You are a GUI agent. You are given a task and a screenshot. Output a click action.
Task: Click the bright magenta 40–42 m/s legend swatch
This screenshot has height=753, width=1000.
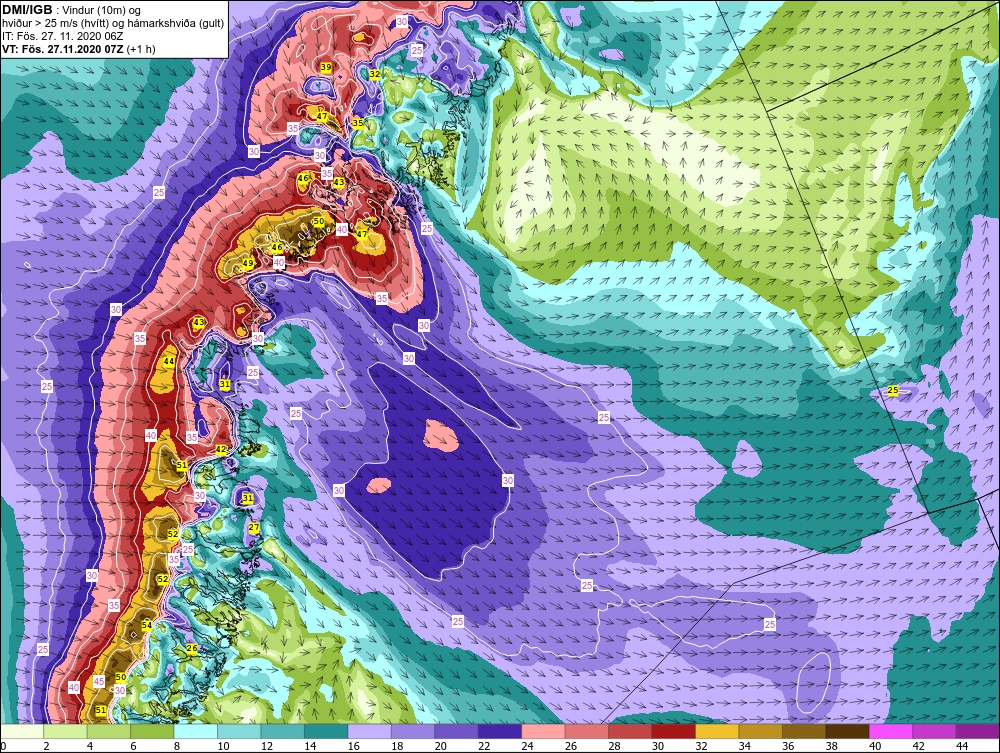[x=891, y=731]
